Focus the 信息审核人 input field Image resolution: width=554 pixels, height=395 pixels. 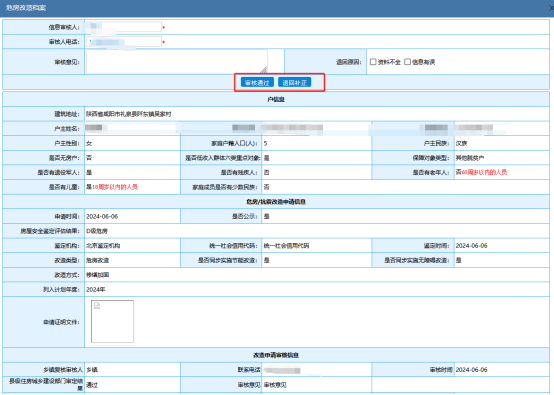[124, 27]
